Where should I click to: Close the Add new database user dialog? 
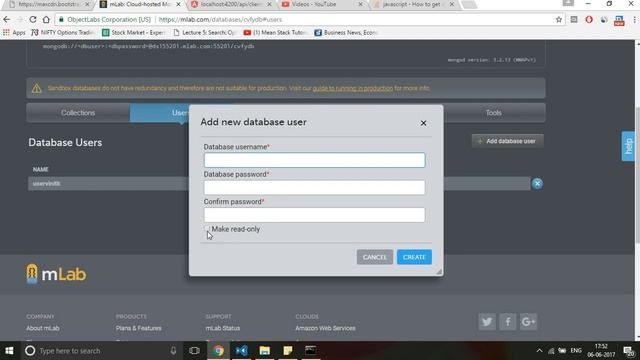pos(423,123)
